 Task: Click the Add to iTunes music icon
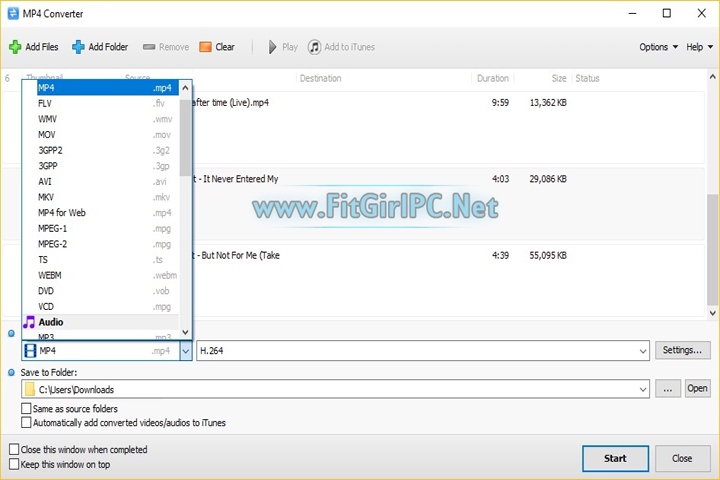pos(315,47)
